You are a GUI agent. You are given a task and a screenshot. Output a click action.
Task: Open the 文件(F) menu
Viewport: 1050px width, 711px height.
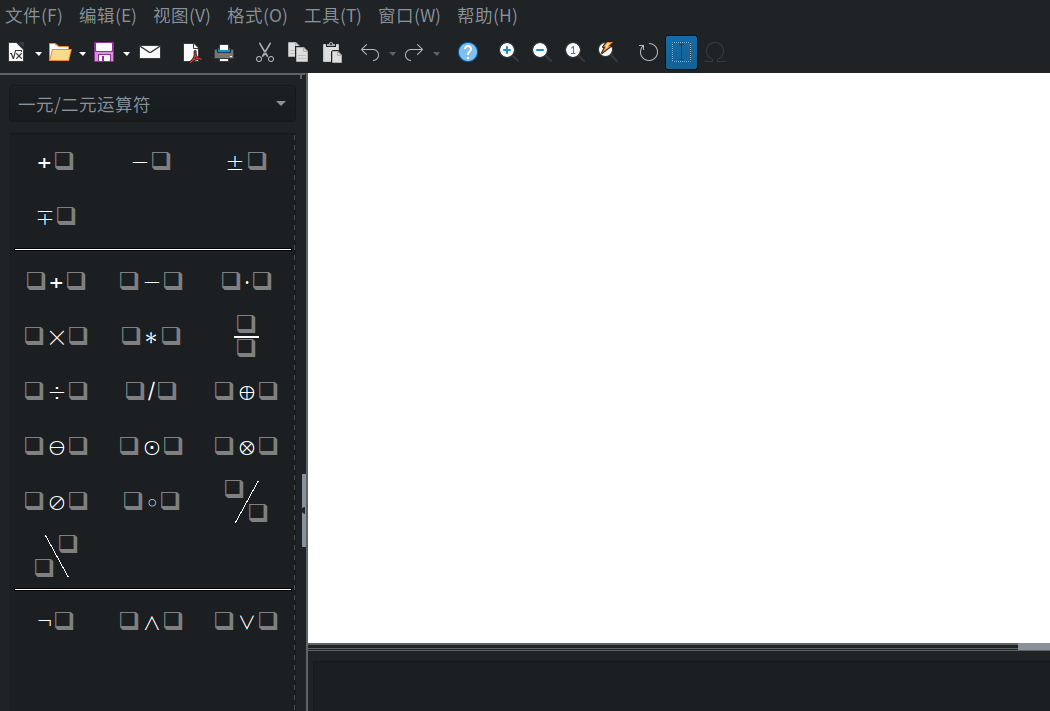[33, 16]
